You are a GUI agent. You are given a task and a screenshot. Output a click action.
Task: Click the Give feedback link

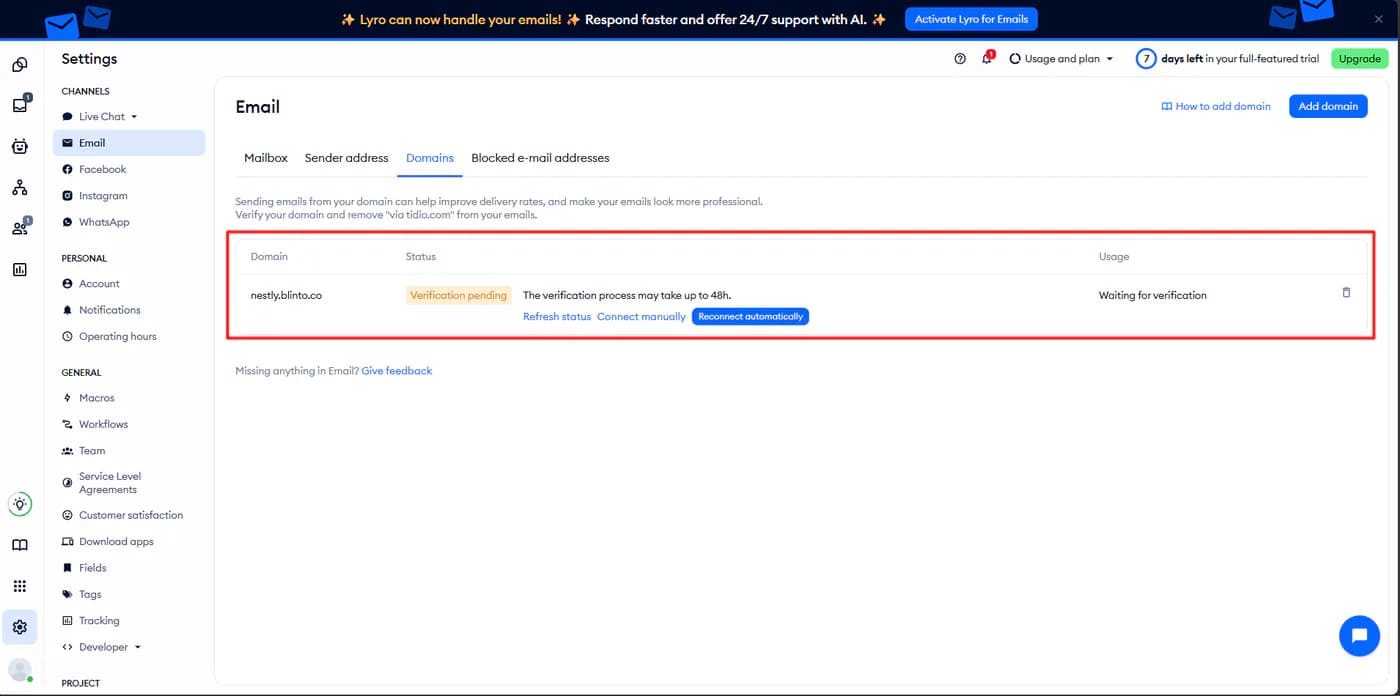(x=397, y=371)
